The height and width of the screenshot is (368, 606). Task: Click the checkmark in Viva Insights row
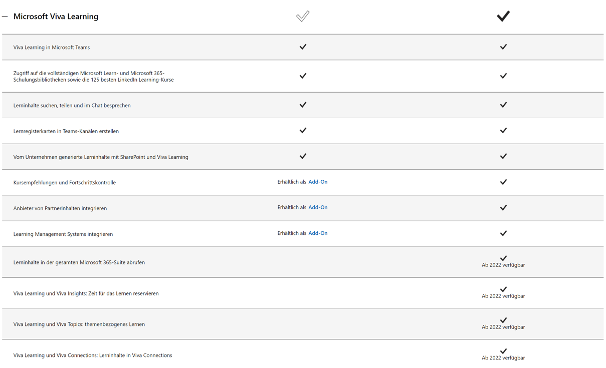pos(503,289)
